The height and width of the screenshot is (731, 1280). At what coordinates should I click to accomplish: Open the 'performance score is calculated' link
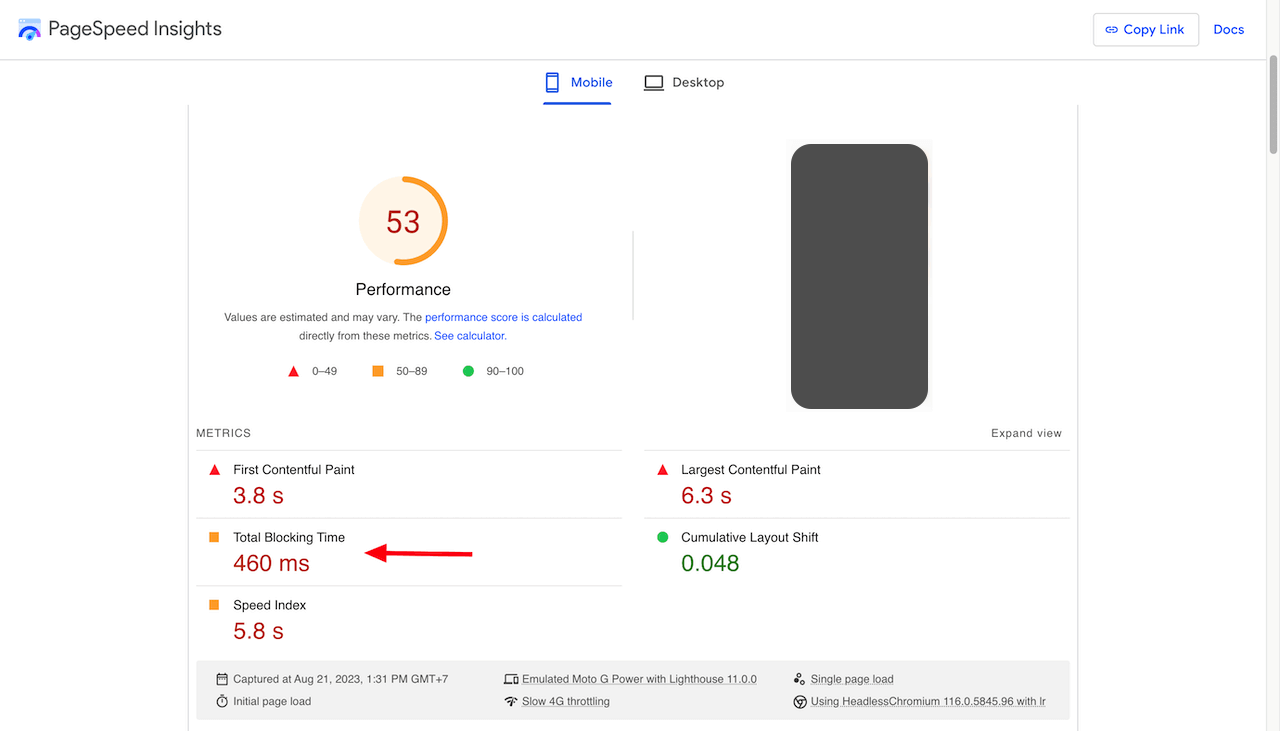[504, 317]
